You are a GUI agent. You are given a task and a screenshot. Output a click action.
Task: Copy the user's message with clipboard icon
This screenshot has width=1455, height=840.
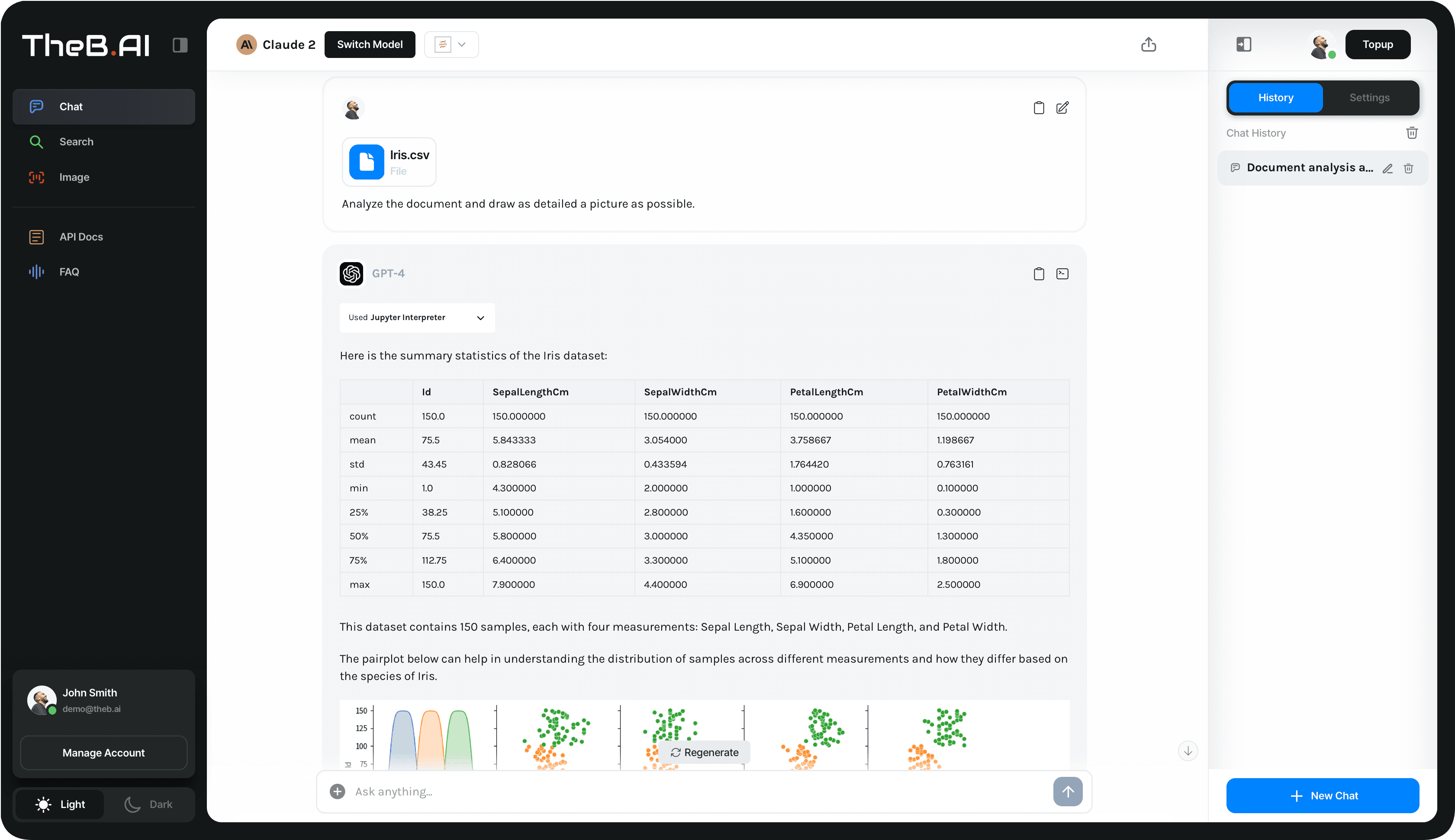point(1038,108)
